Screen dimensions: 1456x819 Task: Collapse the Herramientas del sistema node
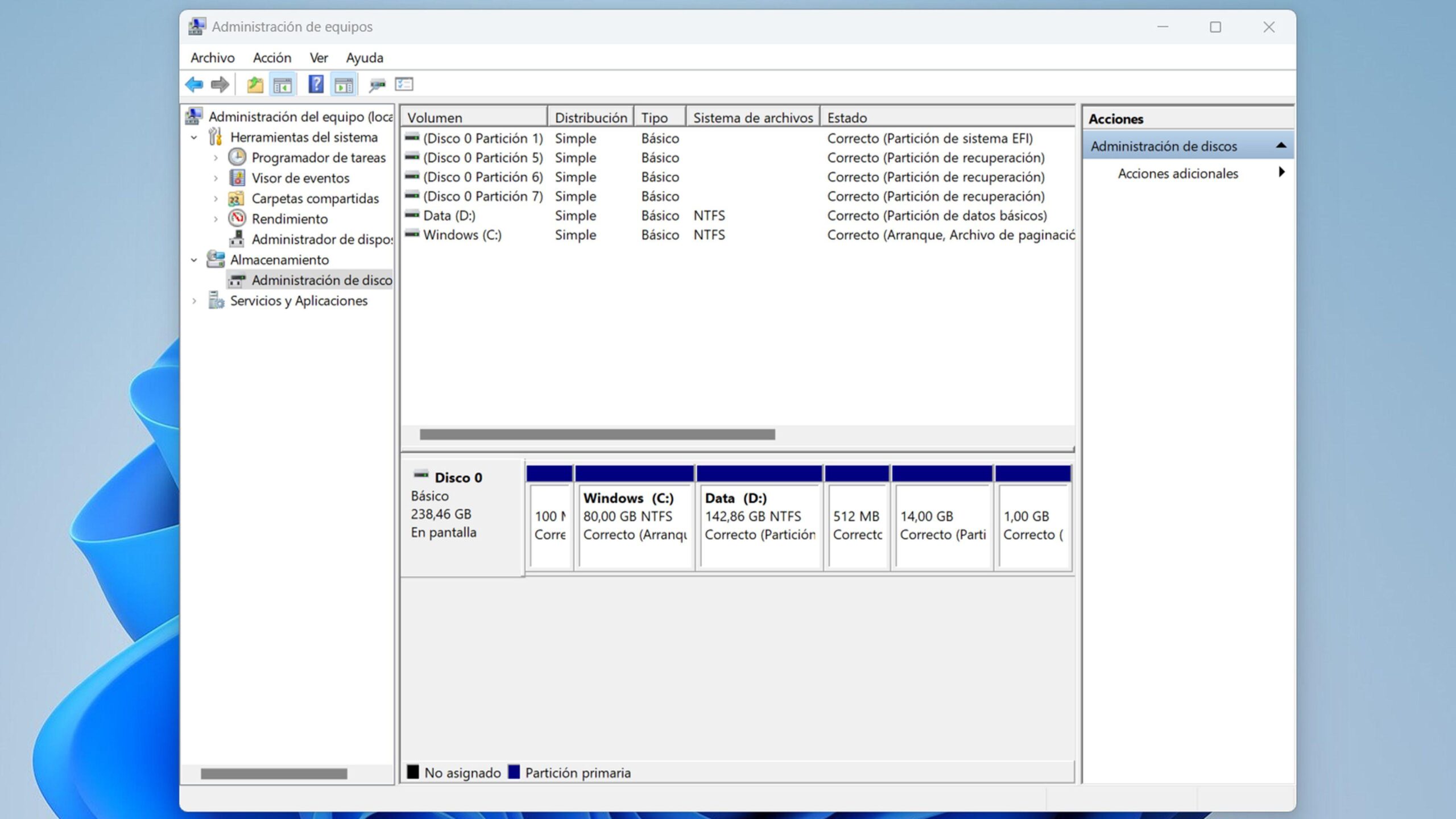[x=194, y=138]
